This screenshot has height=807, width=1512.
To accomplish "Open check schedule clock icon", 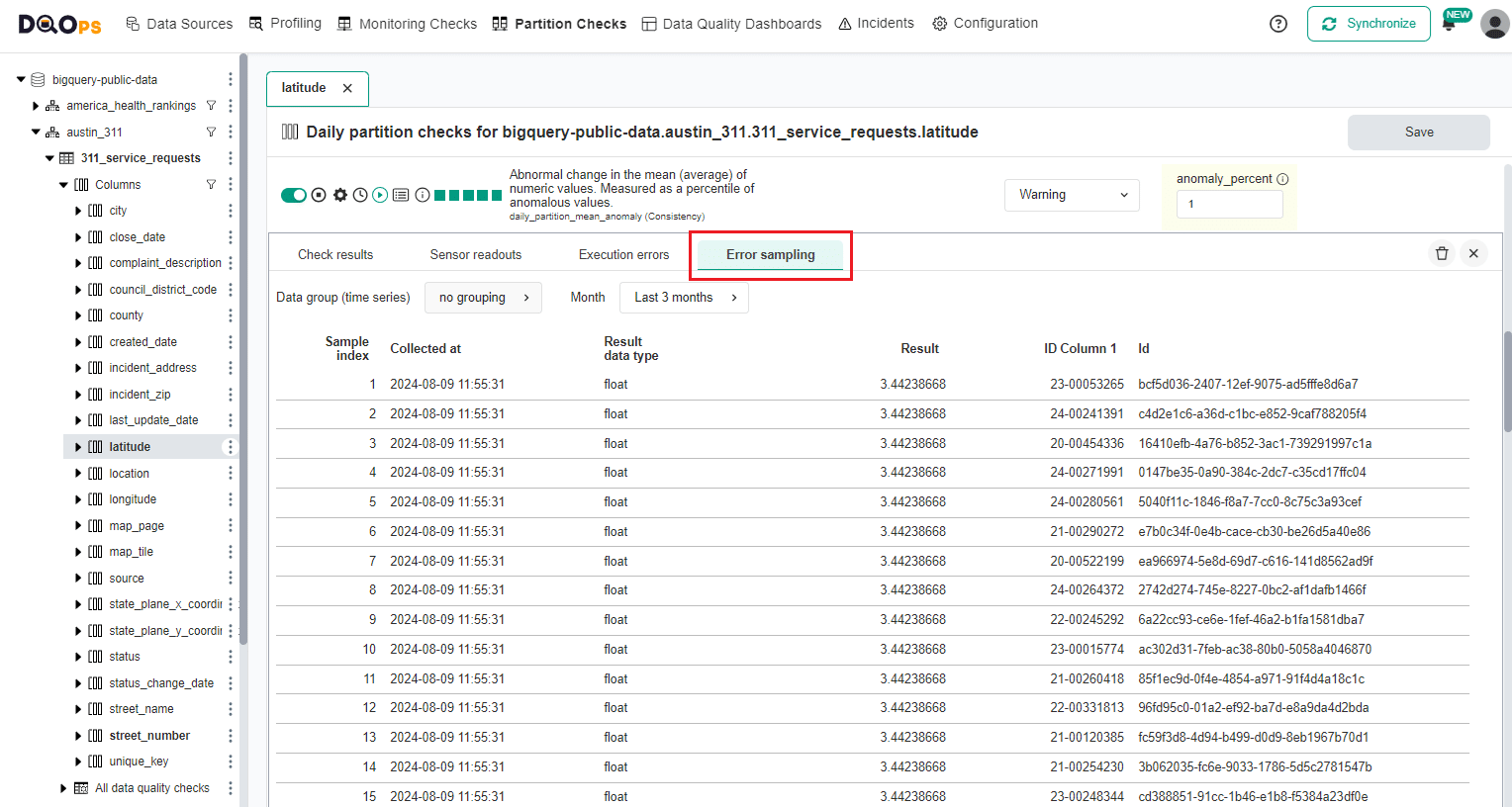I will pyautogui.click(x=360, y=195).
